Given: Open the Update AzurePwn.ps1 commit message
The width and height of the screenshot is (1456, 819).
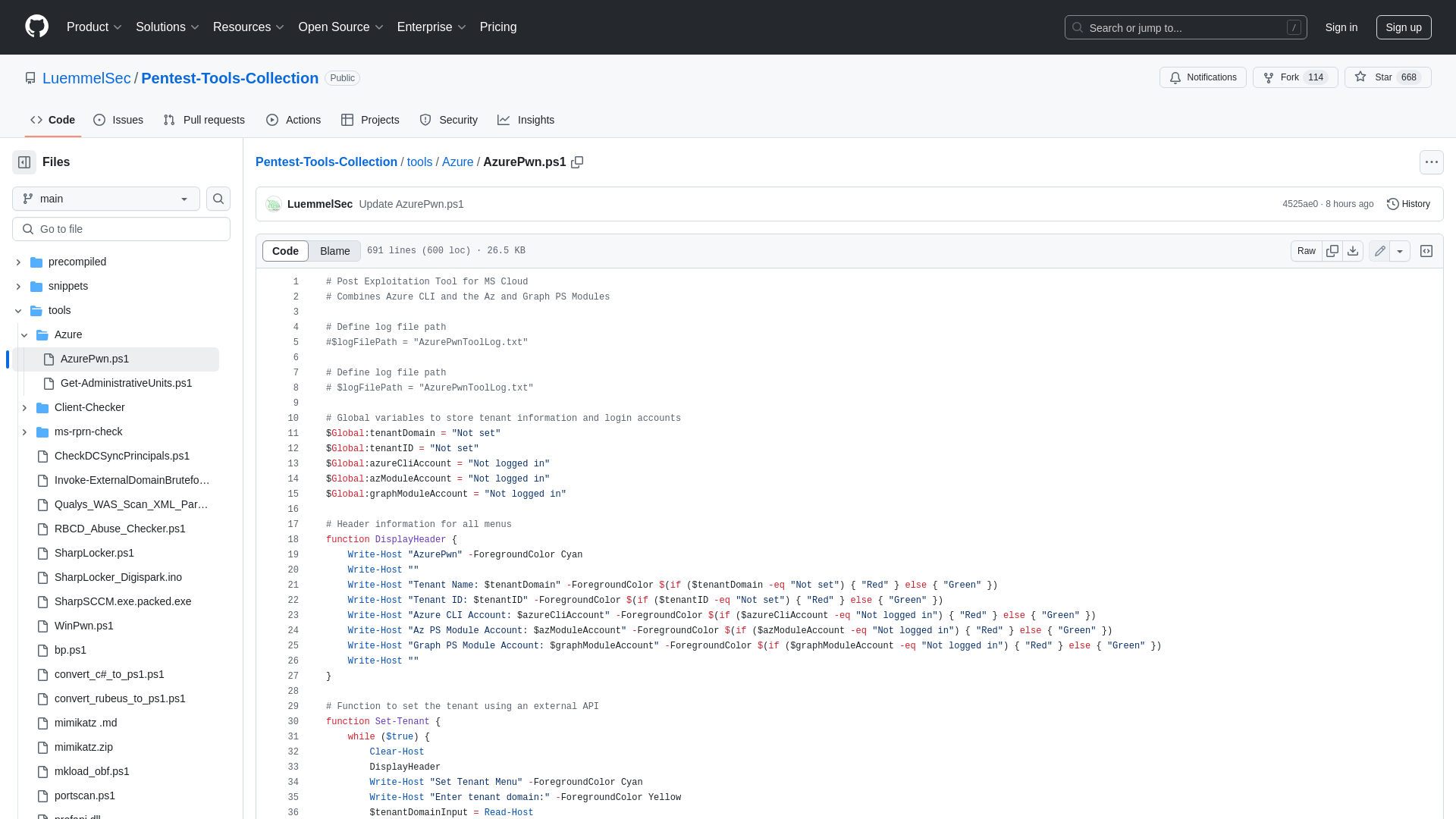Looking at the screenshot, I should [411, 204].
